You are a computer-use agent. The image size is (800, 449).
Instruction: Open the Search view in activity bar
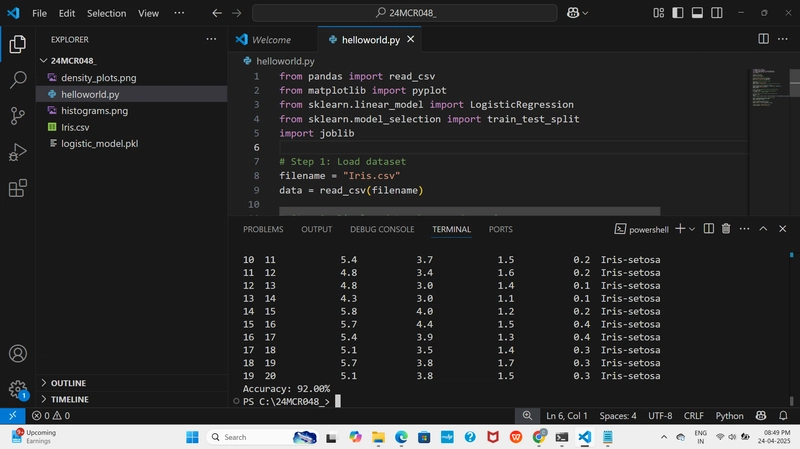coord(18,80)
